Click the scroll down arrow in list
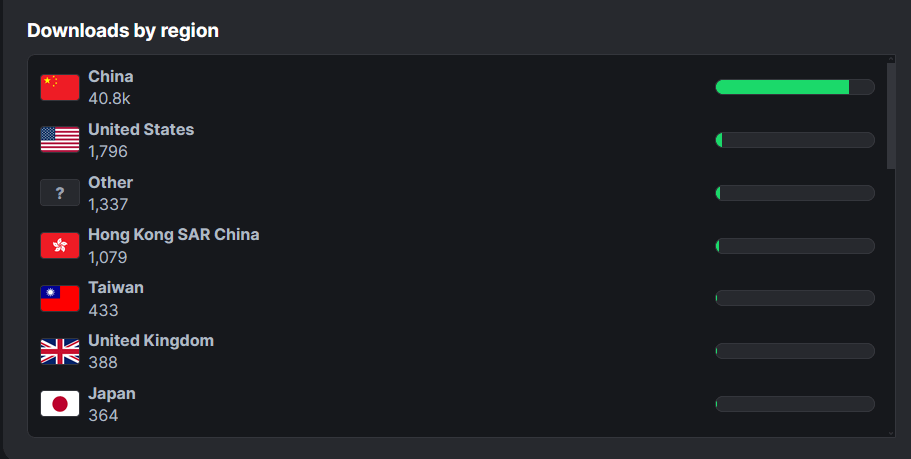 click(x=891, y=433)
